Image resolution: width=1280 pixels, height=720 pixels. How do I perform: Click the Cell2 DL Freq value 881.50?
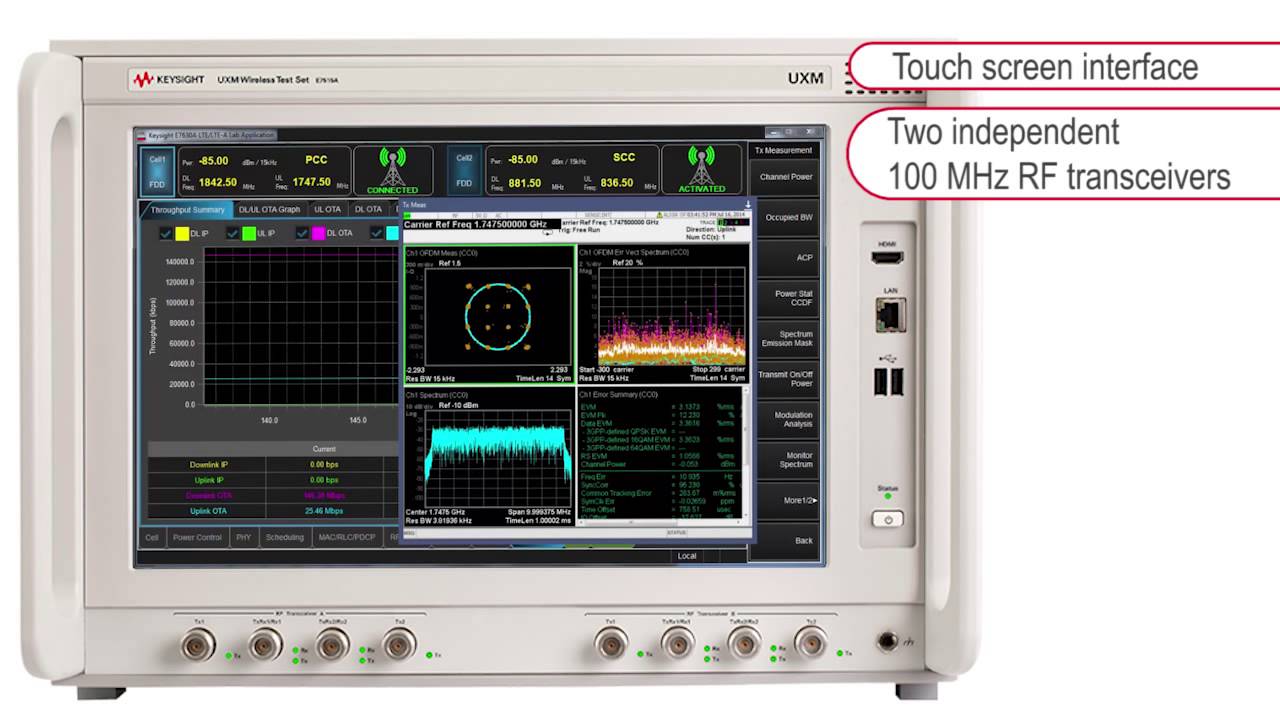pos(524,183)
